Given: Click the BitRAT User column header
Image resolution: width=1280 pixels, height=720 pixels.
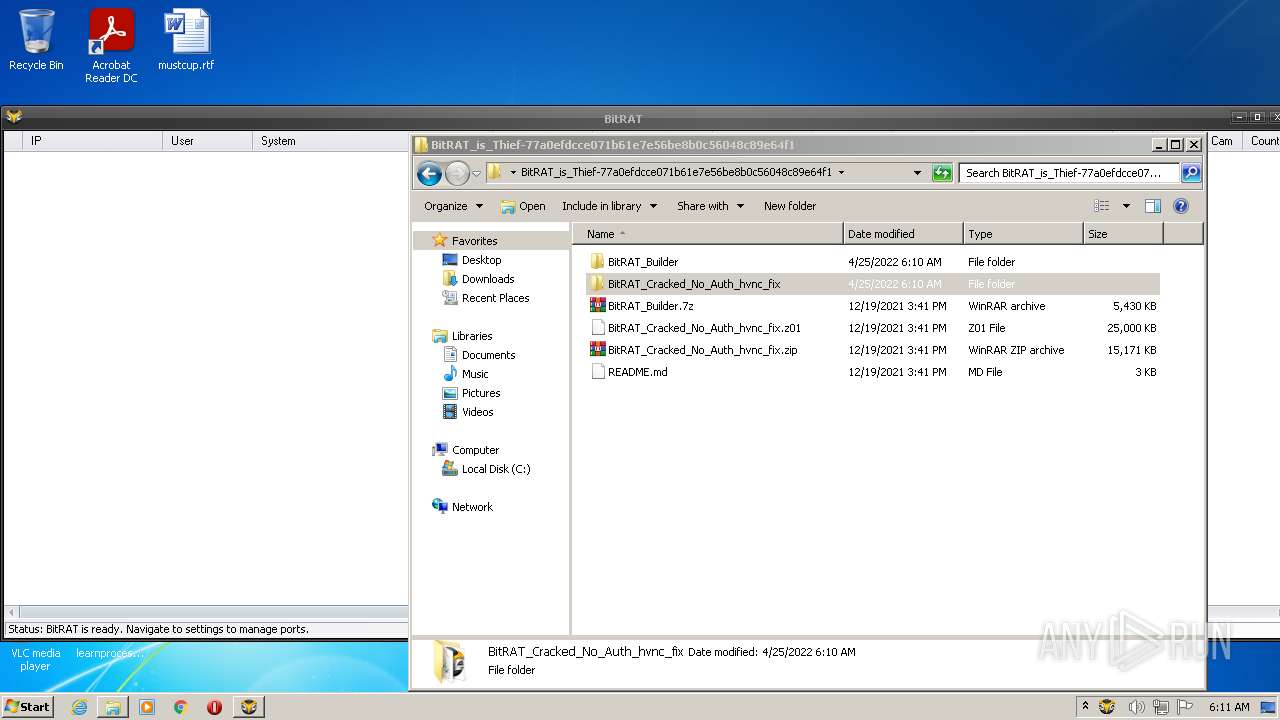Looking at the screenshot, I should [207, 141].
